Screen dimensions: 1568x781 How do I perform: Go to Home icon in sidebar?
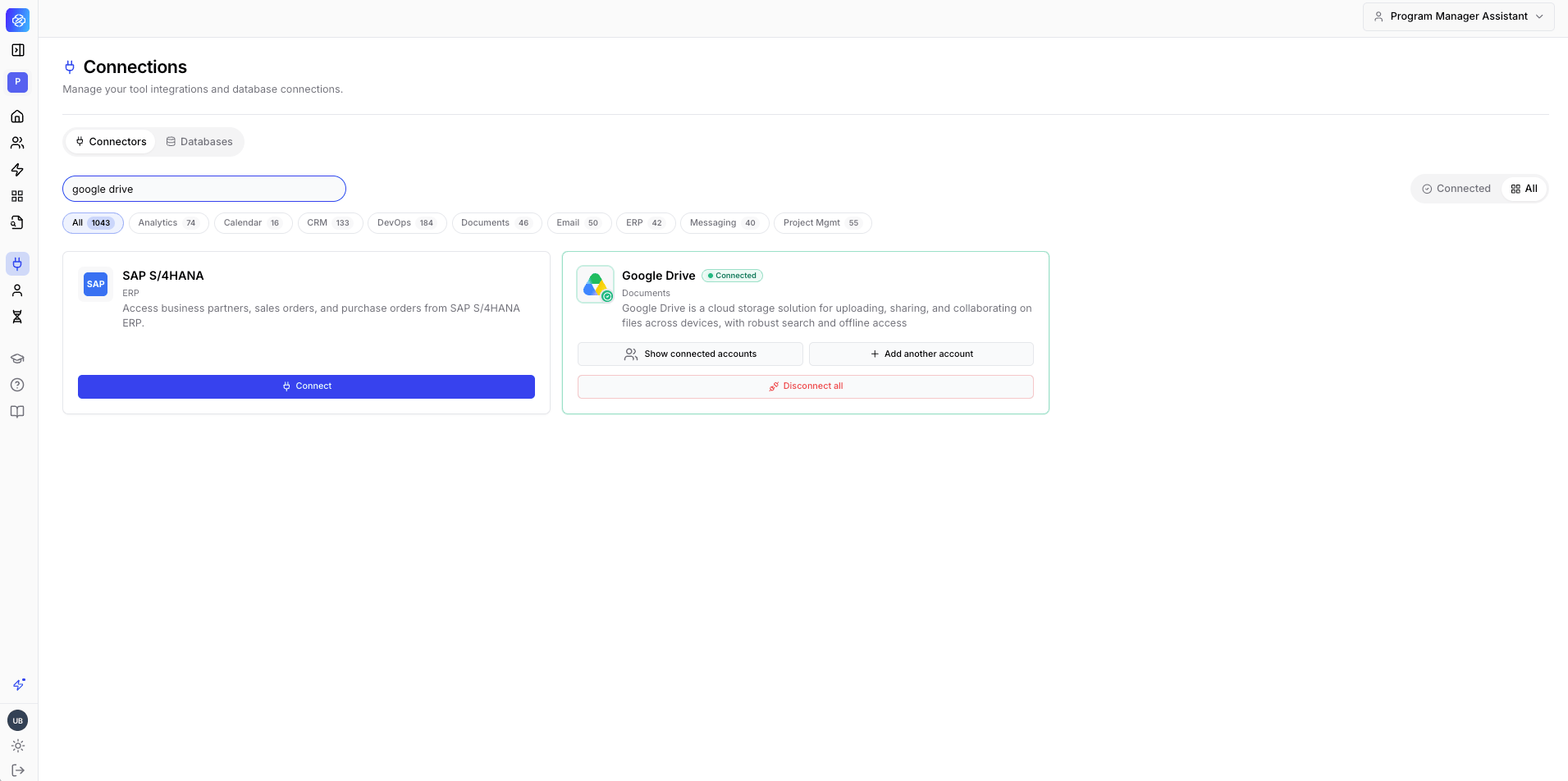(x=17, y=116)
